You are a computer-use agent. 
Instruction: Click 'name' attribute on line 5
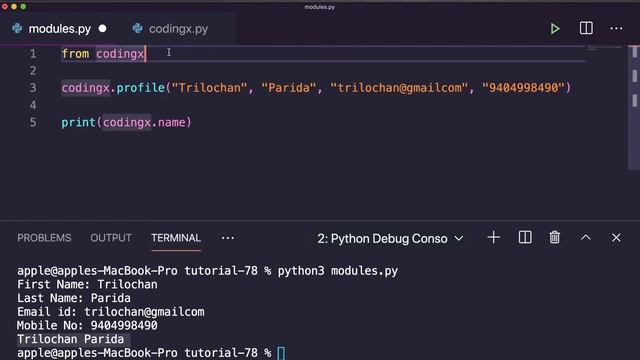(171, 122)
